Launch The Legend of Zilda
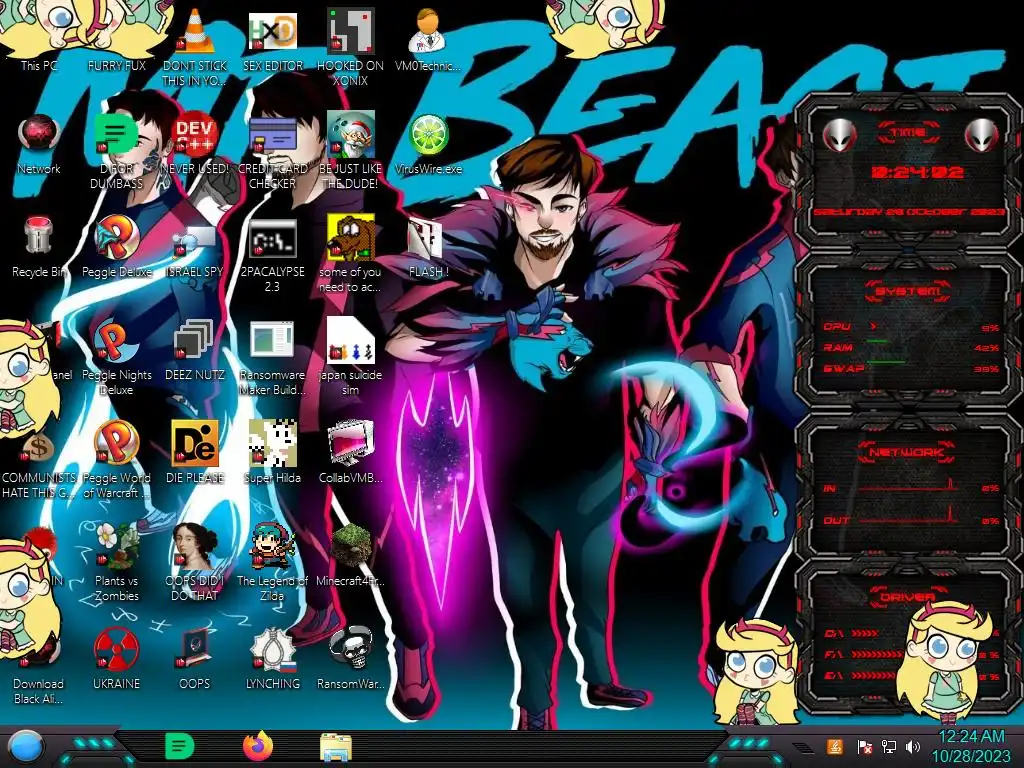Screen dimensions: 1024x768 pos(272,563)
